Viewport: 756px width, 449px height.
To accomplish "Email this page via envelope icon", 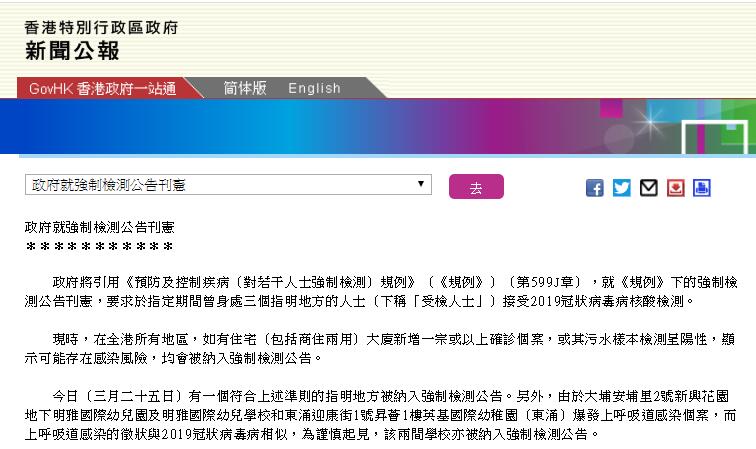I will (x=648, y=188).
